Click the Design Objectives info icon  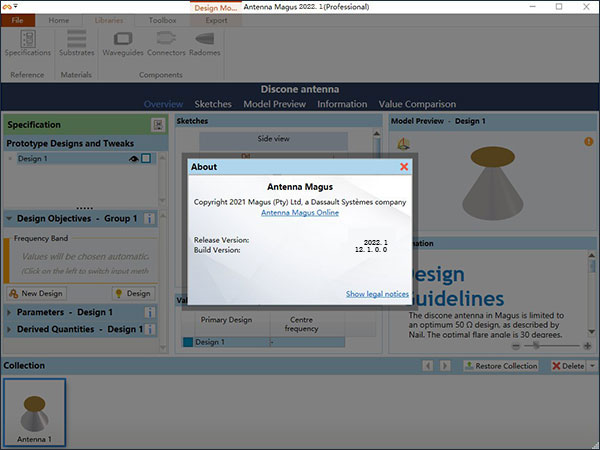coord(149,218)
